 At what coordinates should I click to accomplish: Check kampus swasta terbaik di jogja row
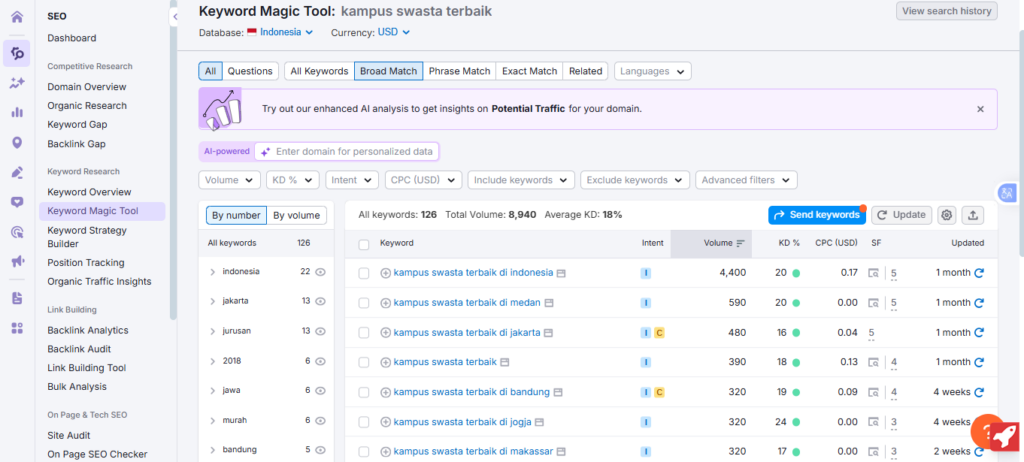(x=364, y=422)
